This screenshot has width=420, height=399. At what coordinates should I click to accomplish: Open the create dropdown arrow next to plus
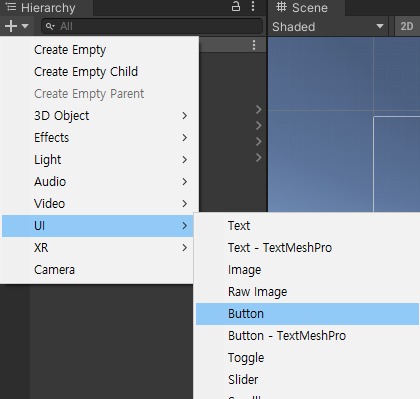click(x=25, y=26)
